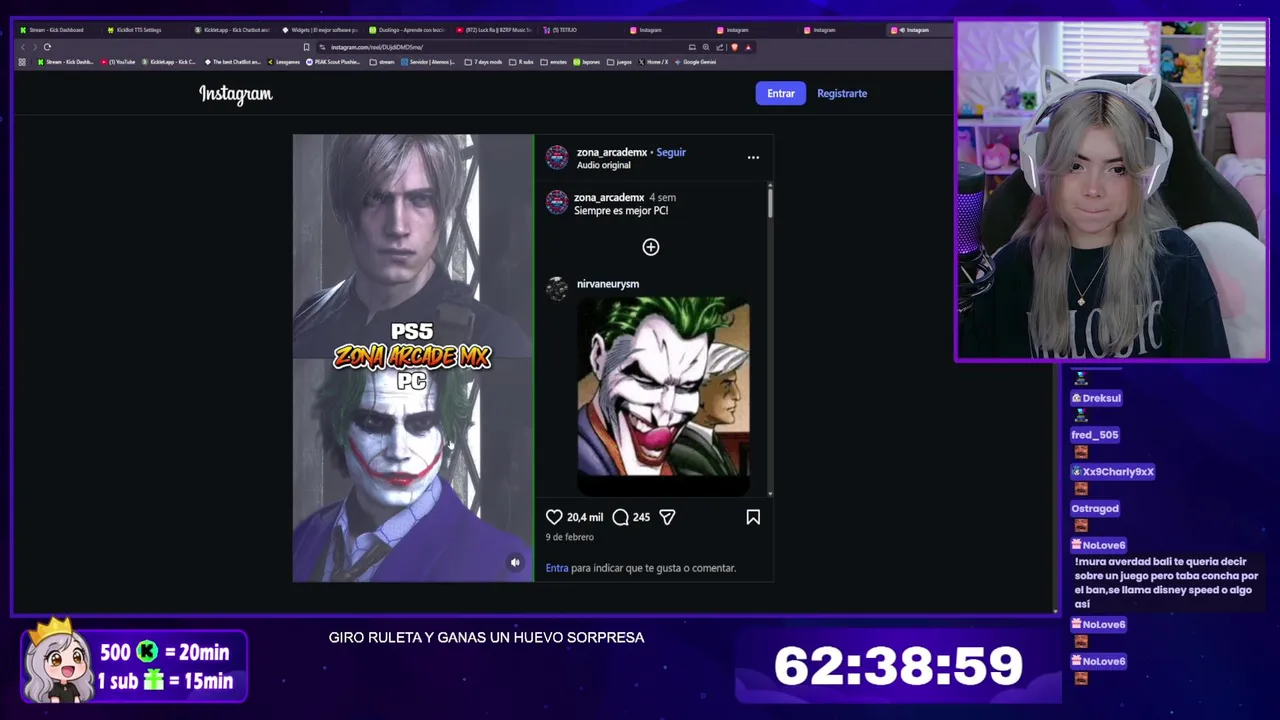Screen dimensions: 1280x720
Task: Click the Instagram logo
Action: coord(235,94)
